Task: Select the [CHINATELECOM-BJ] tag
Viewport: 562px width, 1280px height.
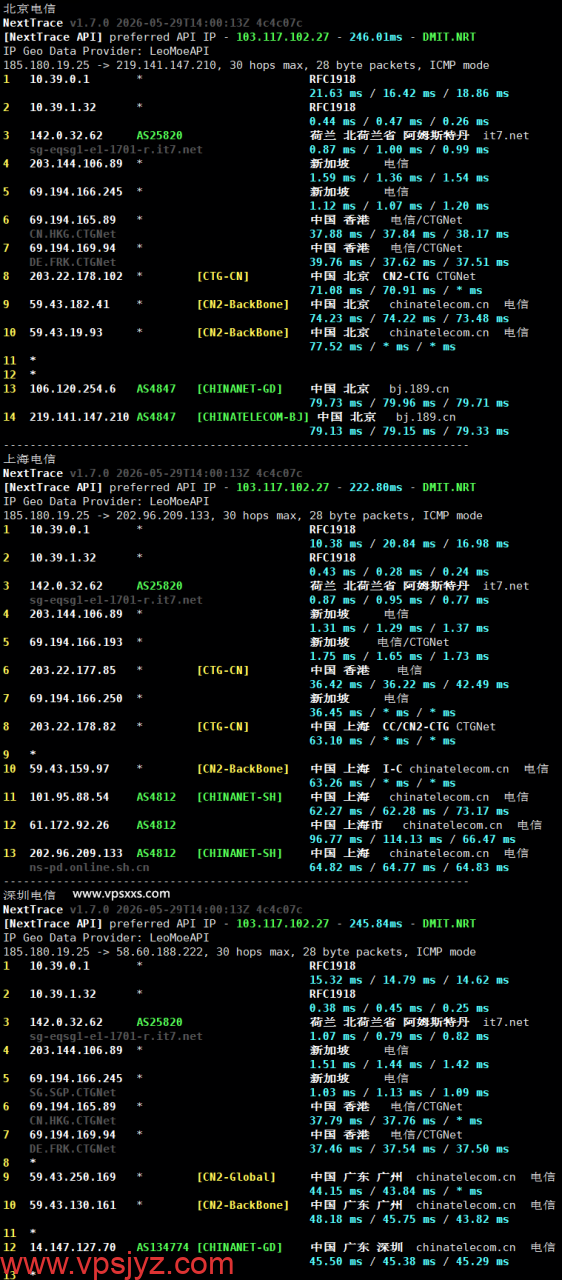Action: click(253, 417)
